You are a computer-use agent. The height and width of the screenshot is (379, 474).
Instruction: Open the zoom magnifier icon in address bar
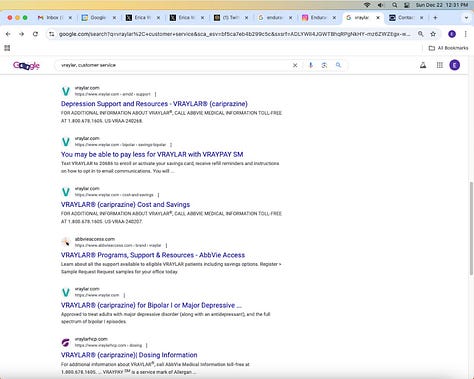pos(421,34)
